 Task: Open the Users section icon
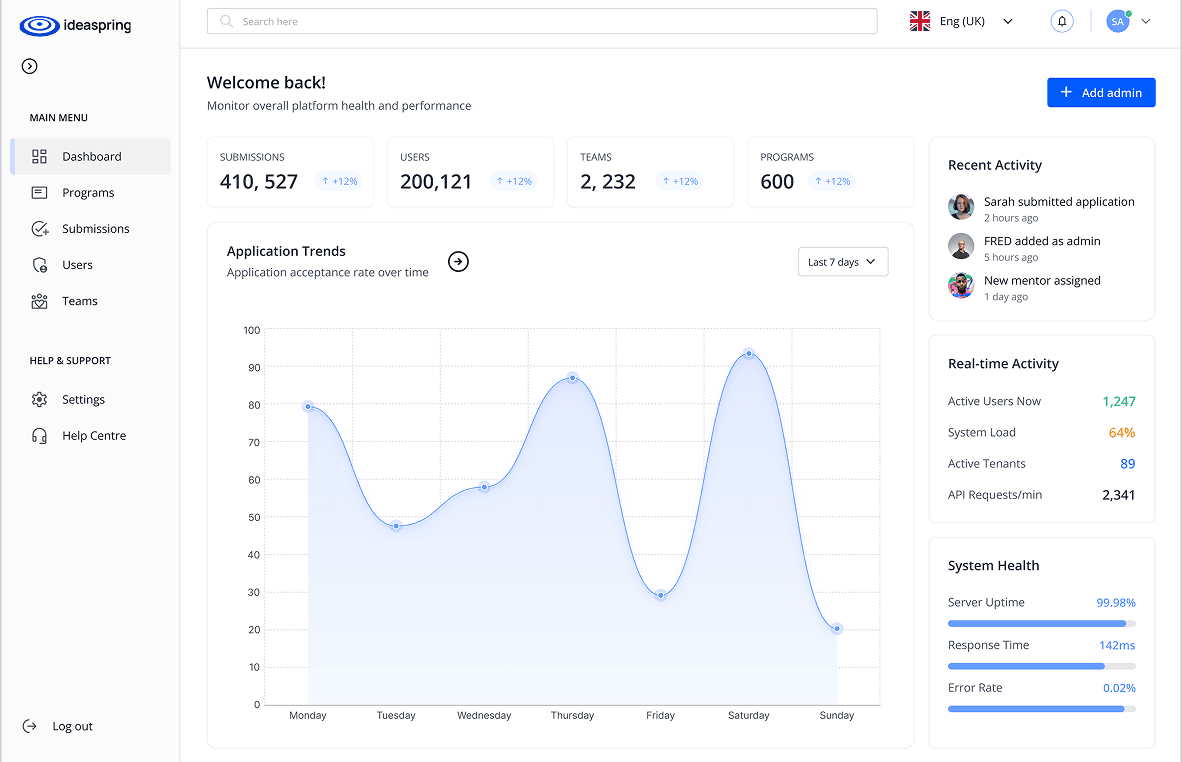click(38, 264)
